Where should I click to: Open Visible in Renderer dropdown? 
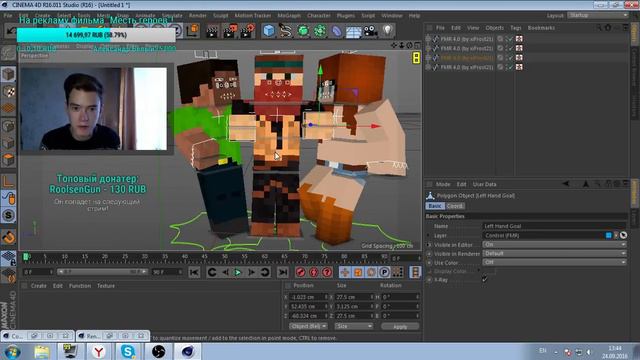click(555, 253)
